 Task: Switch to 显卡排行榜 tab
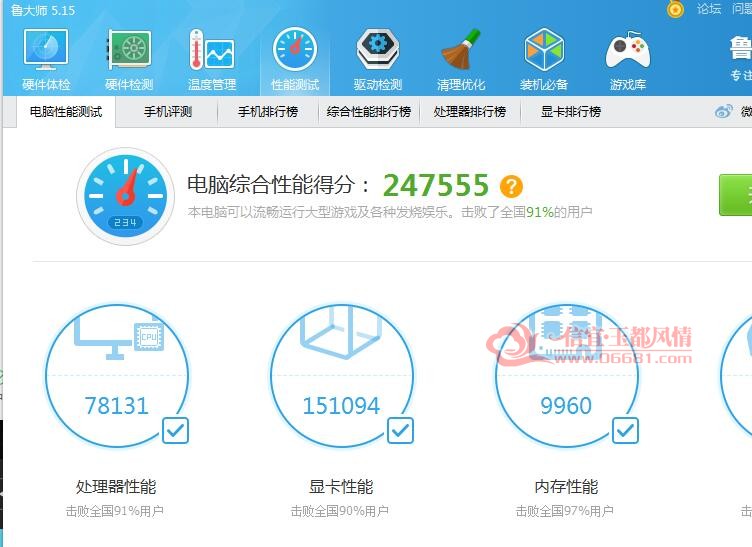tap(571, 112)
